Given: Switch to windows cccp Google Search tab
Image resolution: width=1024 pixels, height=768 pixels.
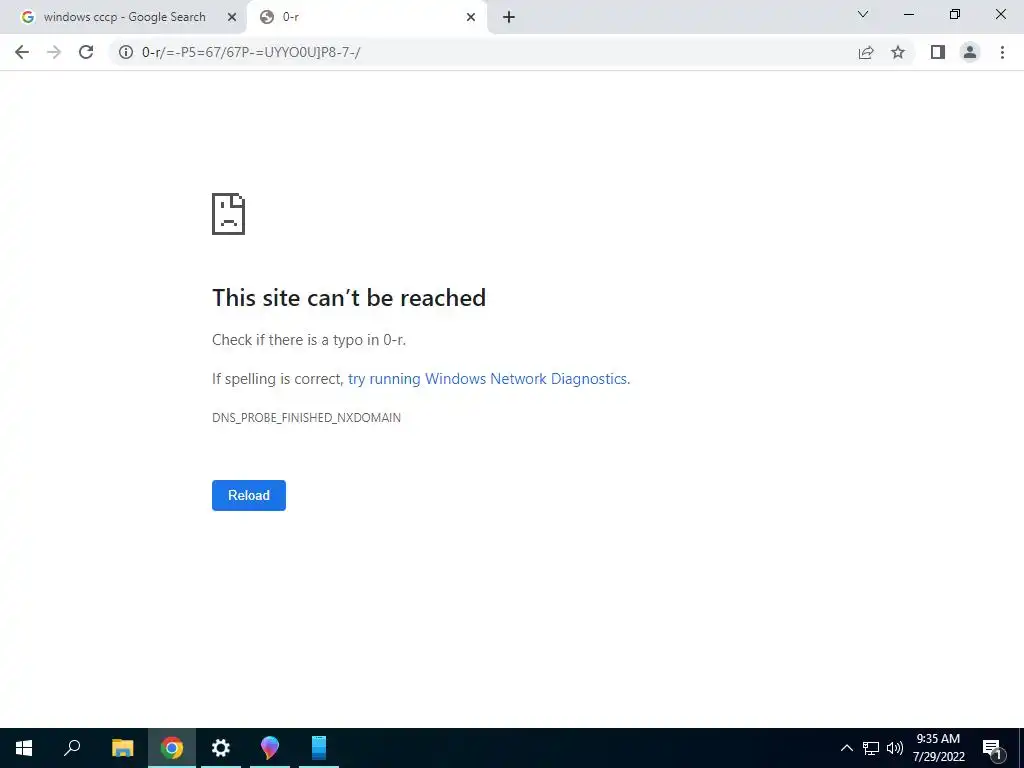Looking at the screenshot, I should click(x=123, y=17).
